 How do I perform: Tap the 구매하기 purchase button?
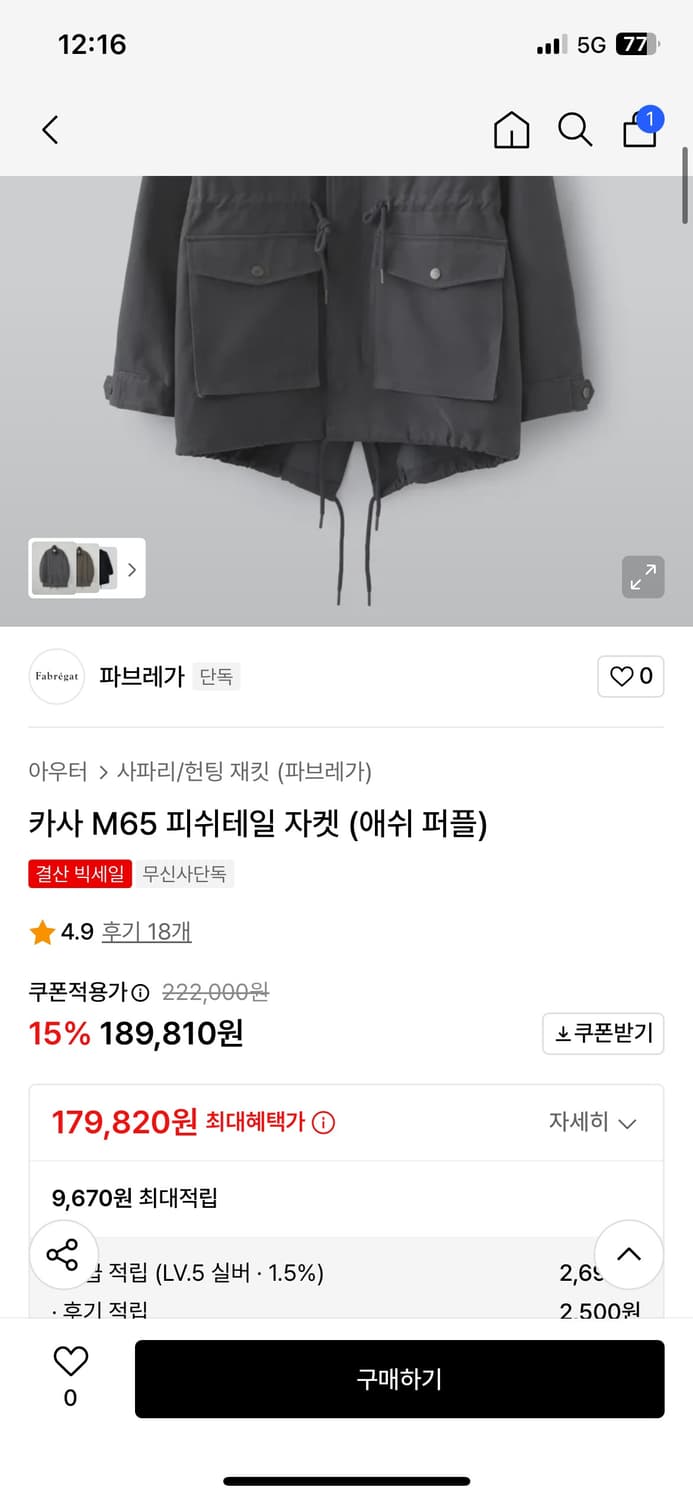click(x=399, y=1379)
